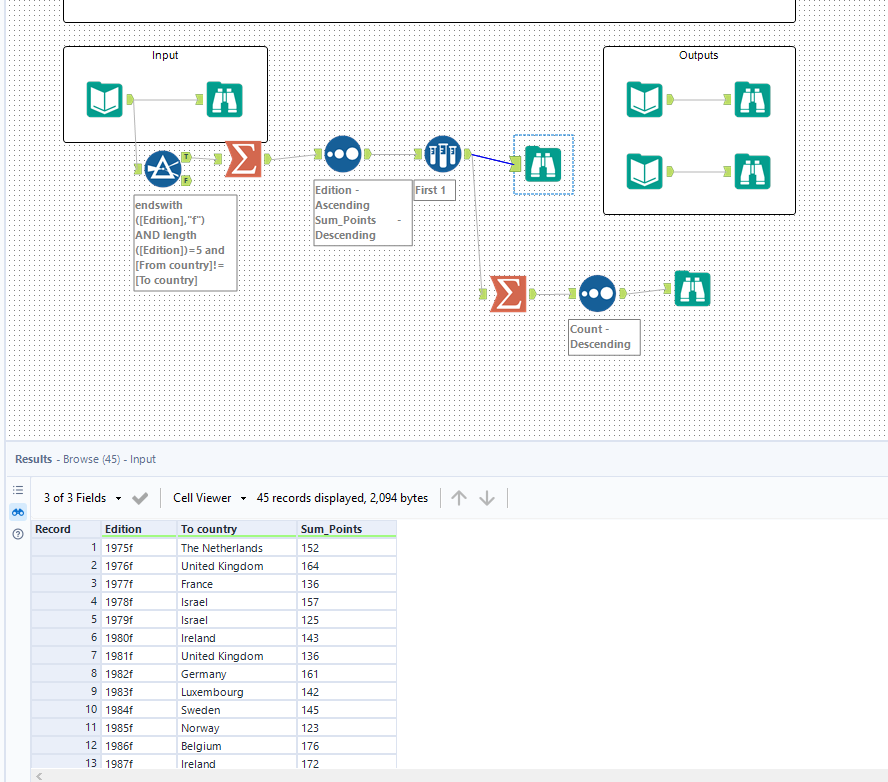The image size is (888, 782).
Task: Select the Sort tool annotated Count Descending
Action: tap(597, 293)
